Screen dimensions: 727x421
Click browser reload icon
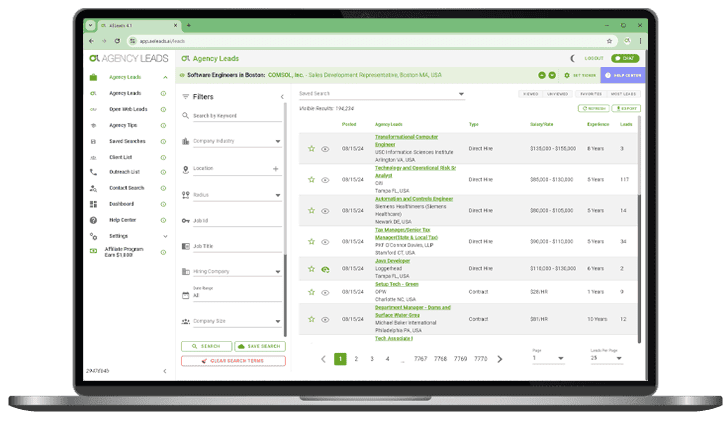pyautogui.click(x=117, y=41)
